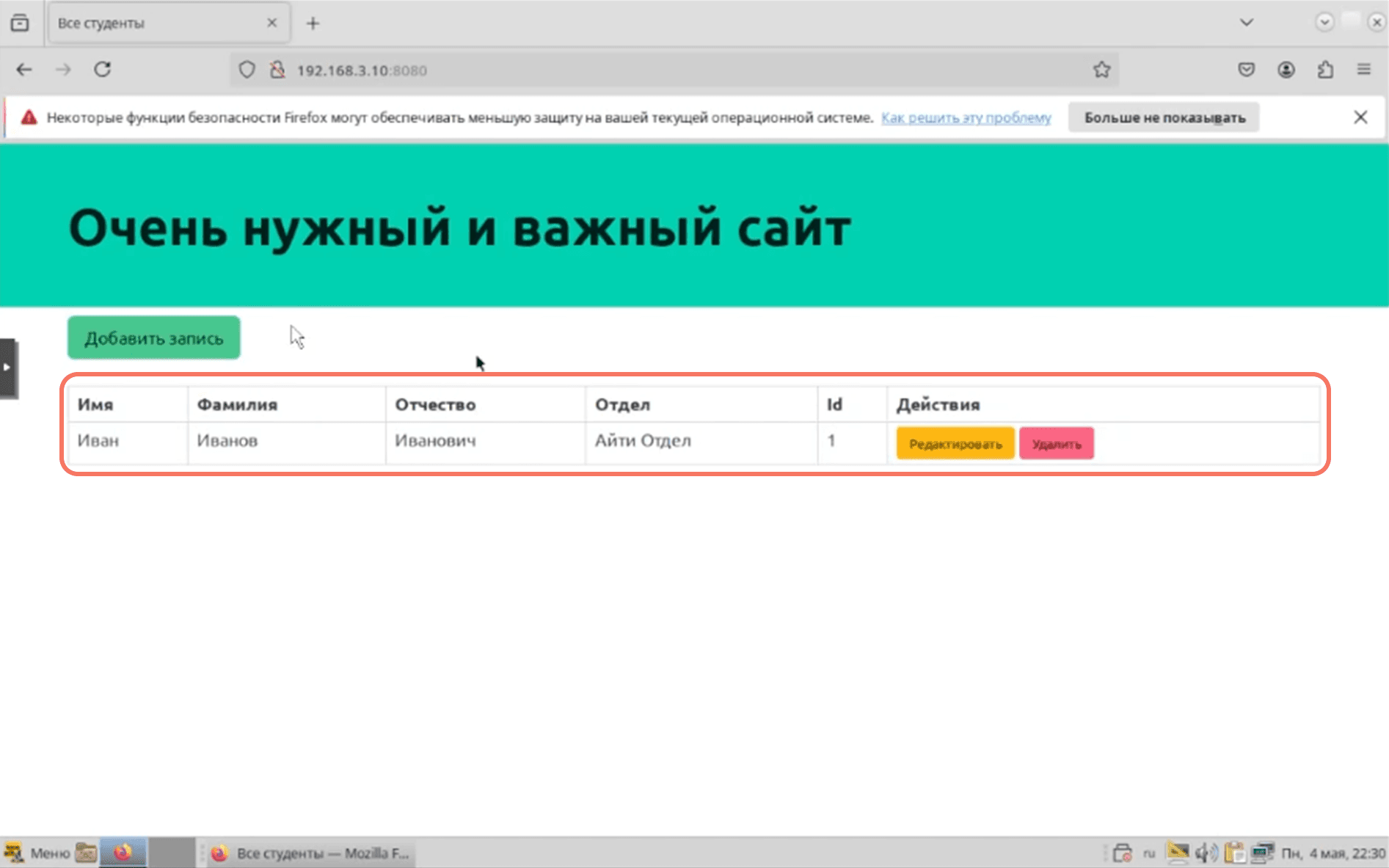The image size is (1389, 868).
Task: Click the "ru" keyboard layout indicator
Action: (x=1149, y=853)
